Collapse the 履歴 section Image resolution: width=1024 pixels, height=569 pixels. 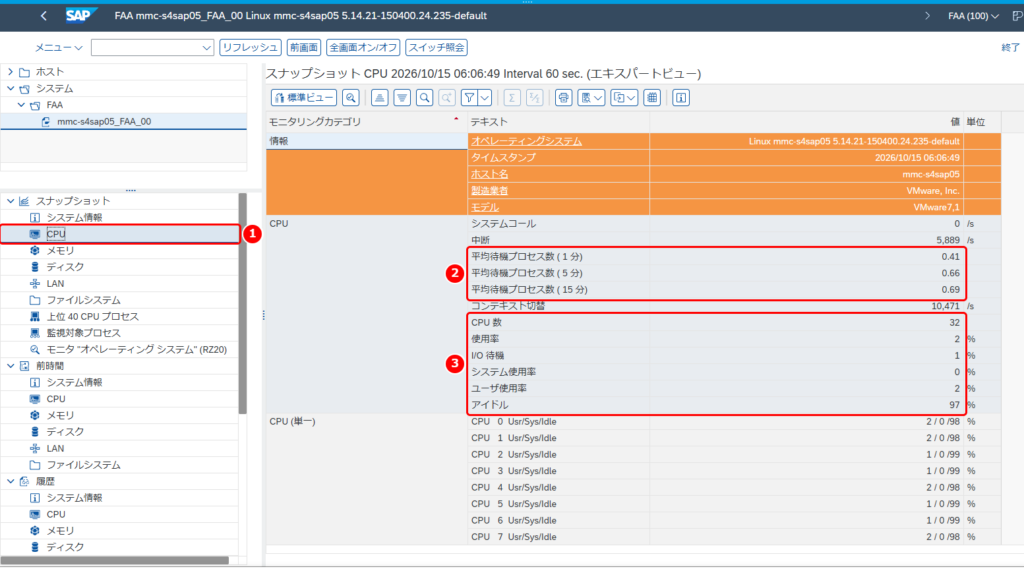click(10, 481)
